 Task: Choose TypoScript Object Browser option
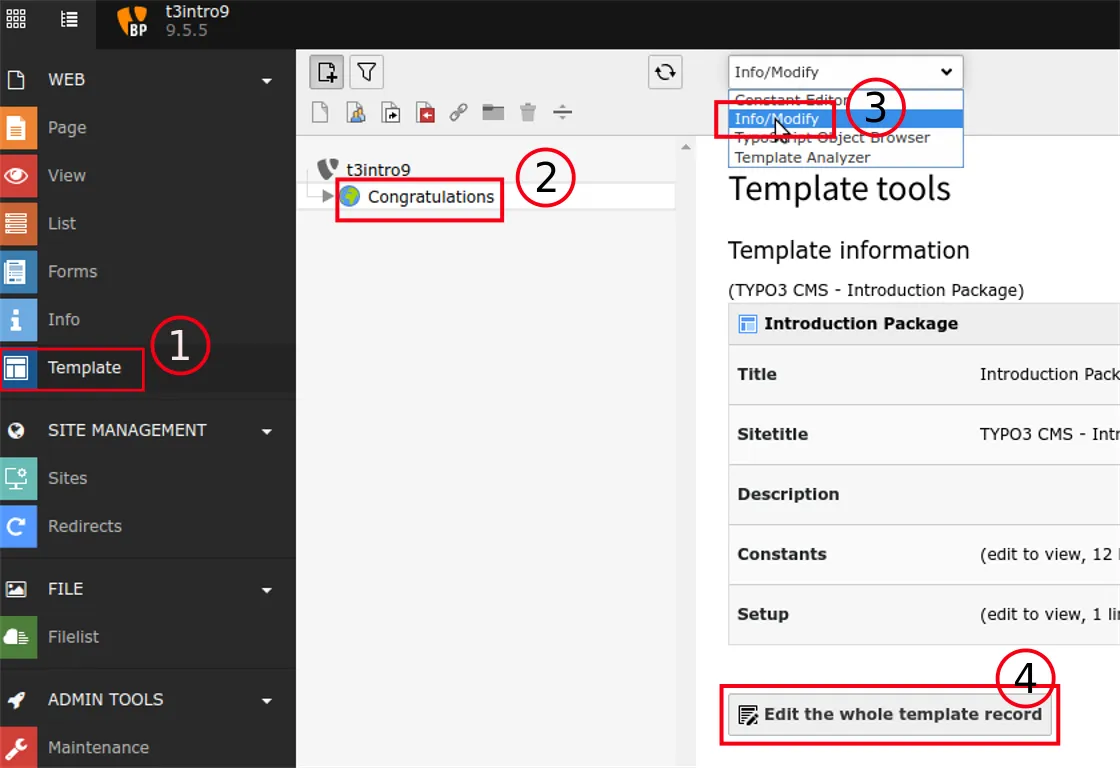(x=846, y=138)
